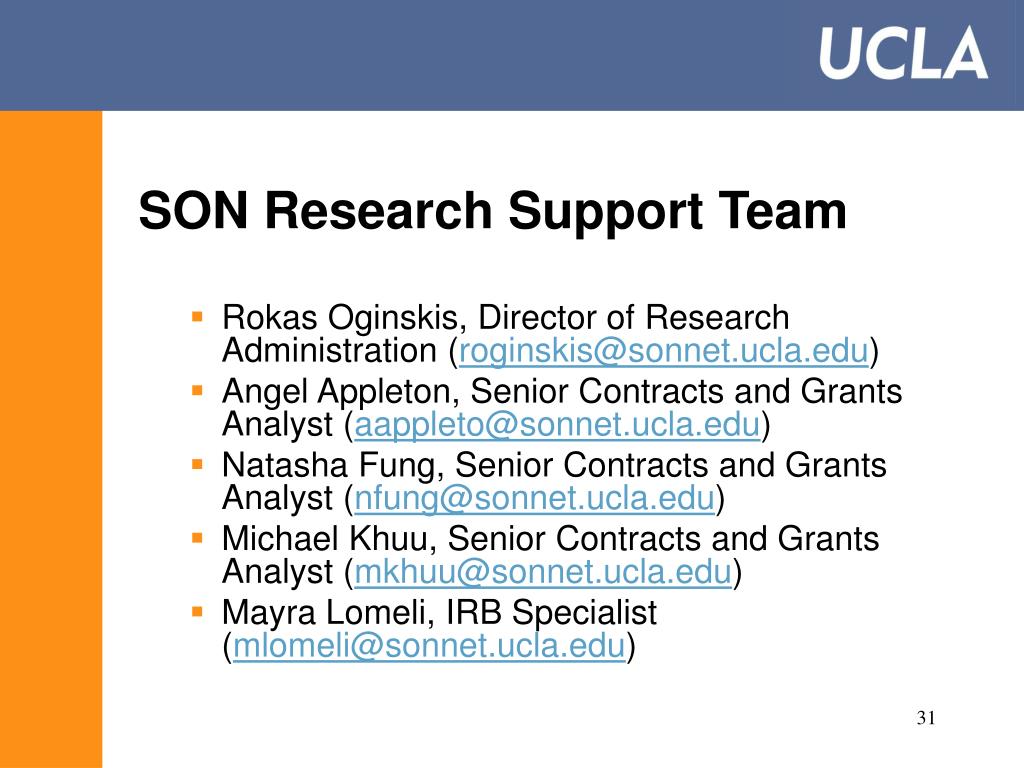Click the orange bullet beside Michael Khuu
Image resolution: width=1024 pixels, height=768 pixels.
(197, 539)
